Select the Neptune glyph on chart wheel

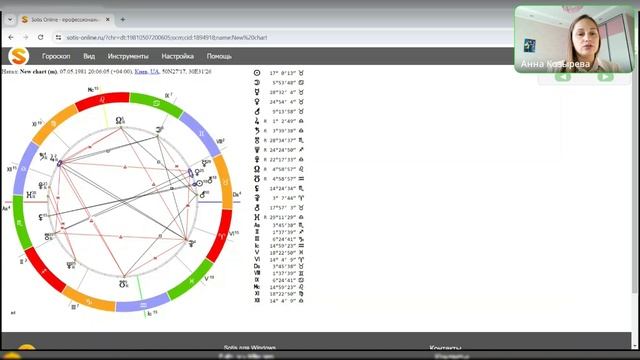click(71, 266)
